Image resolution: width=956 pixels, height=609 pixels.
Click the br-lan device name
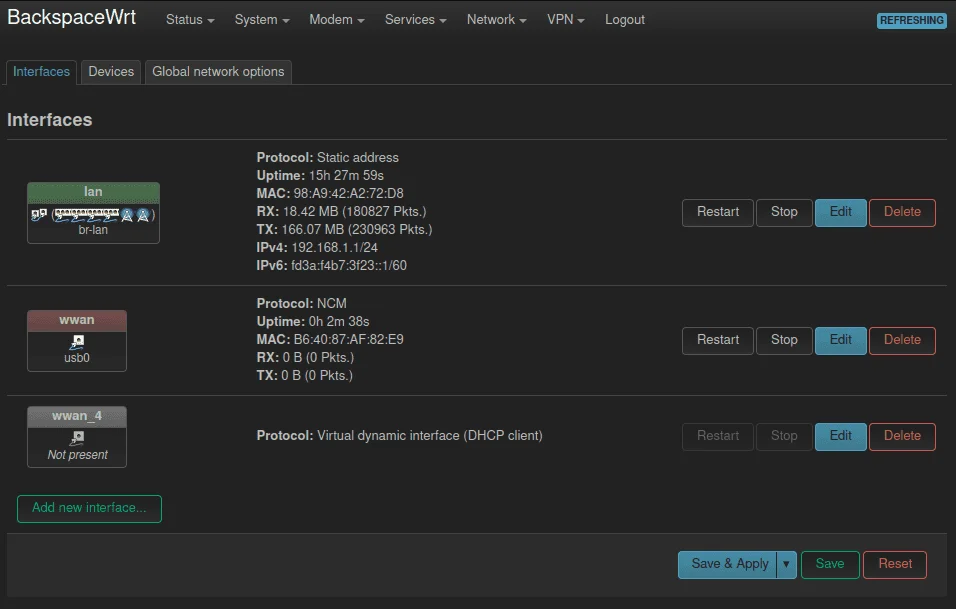pyautogui.click(x=93, y=230)
